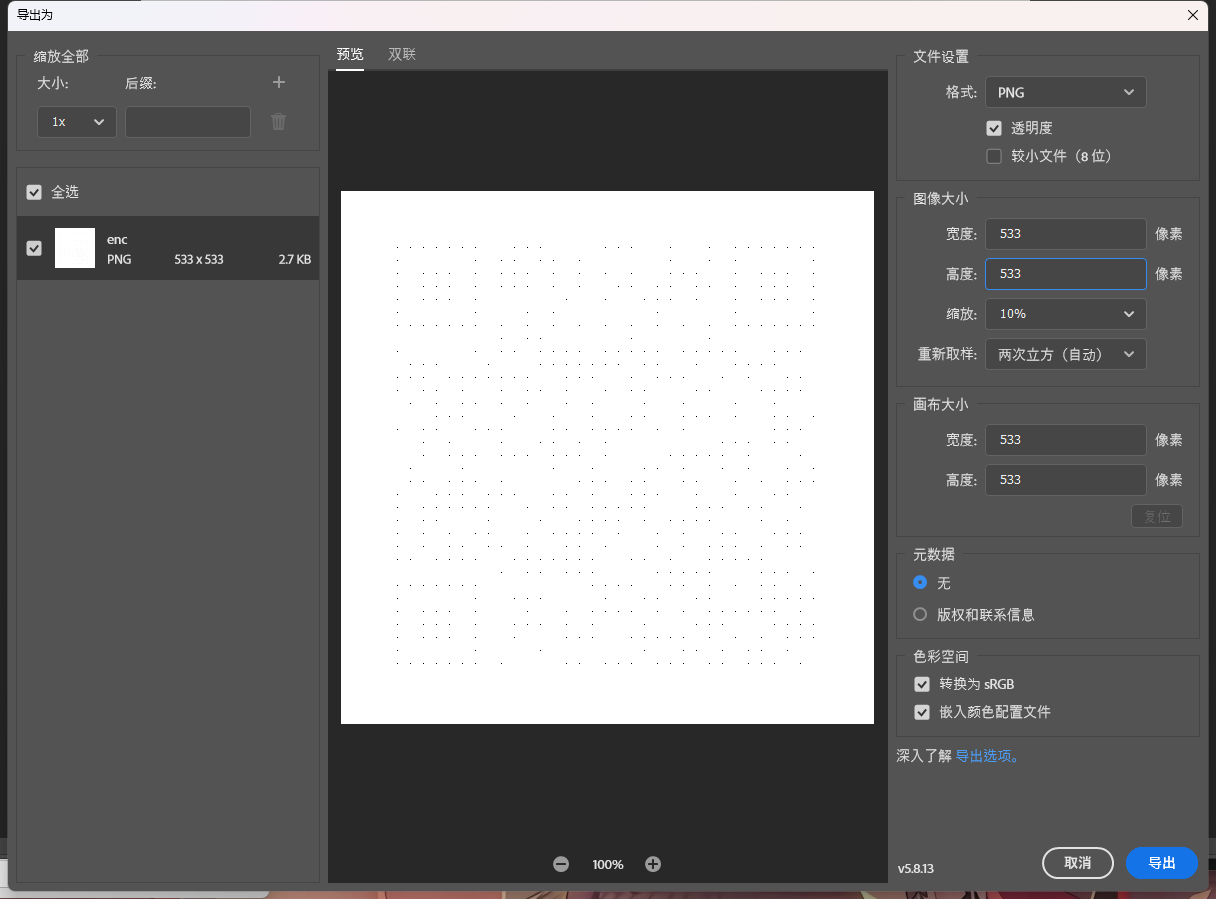The width and height of the screenshot is (1216, 899).
Task: Uncheck the 透明度 checkbox
Action: point(994,128)
